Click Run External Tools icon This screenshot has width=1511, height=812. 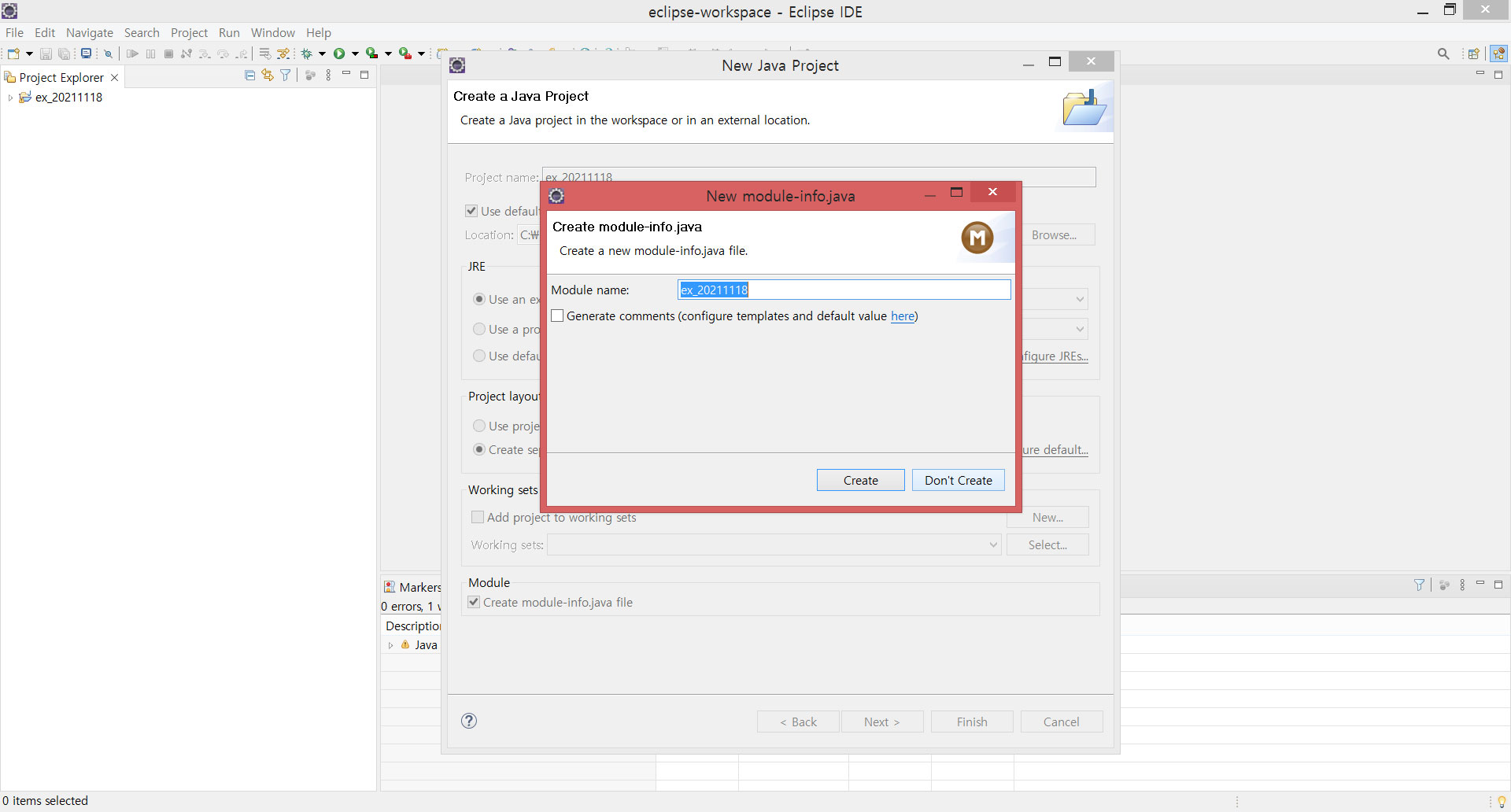click(405, 54)
